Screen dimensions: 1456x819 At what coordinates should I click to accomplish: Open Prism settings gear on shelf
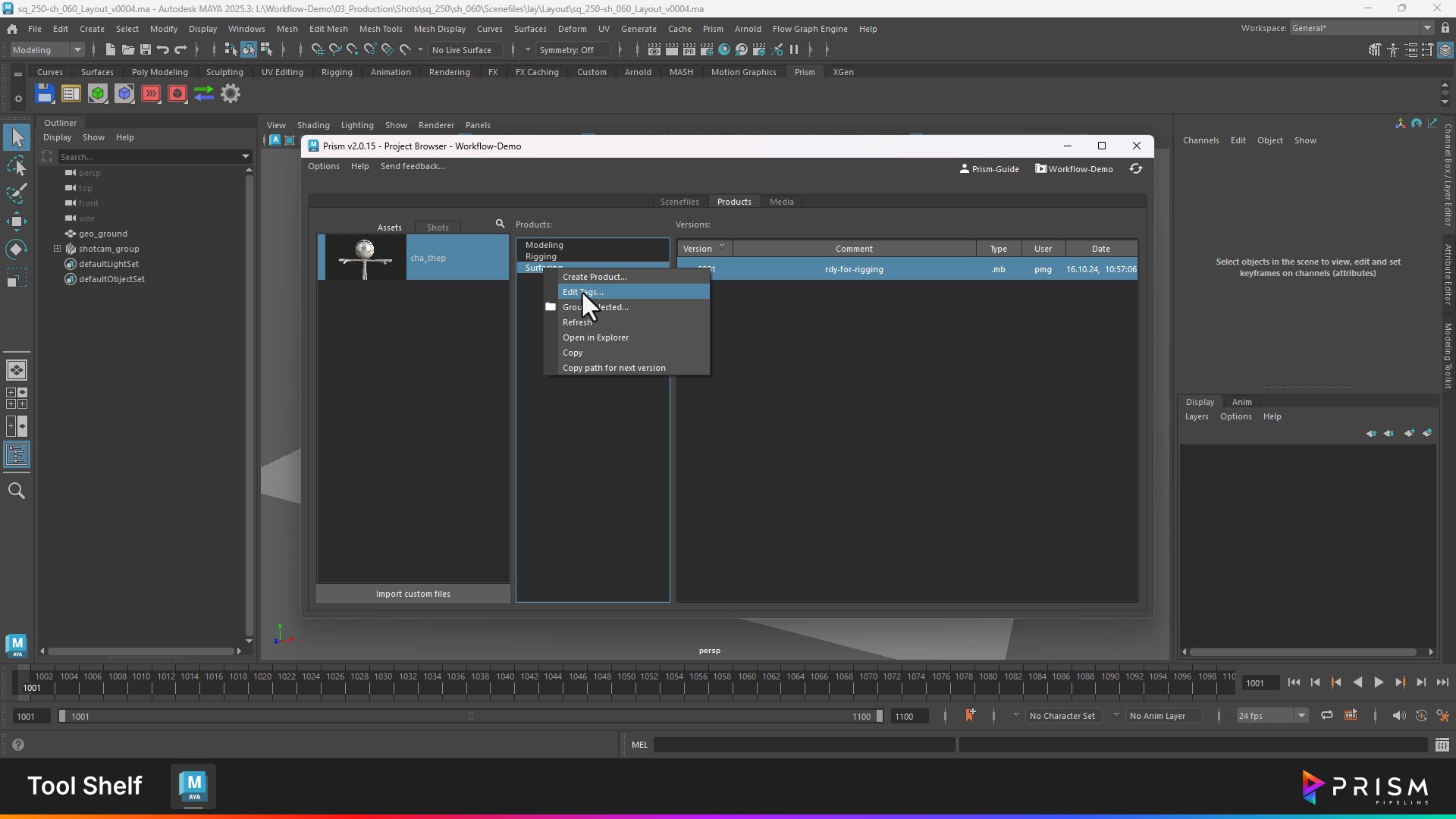231,94
